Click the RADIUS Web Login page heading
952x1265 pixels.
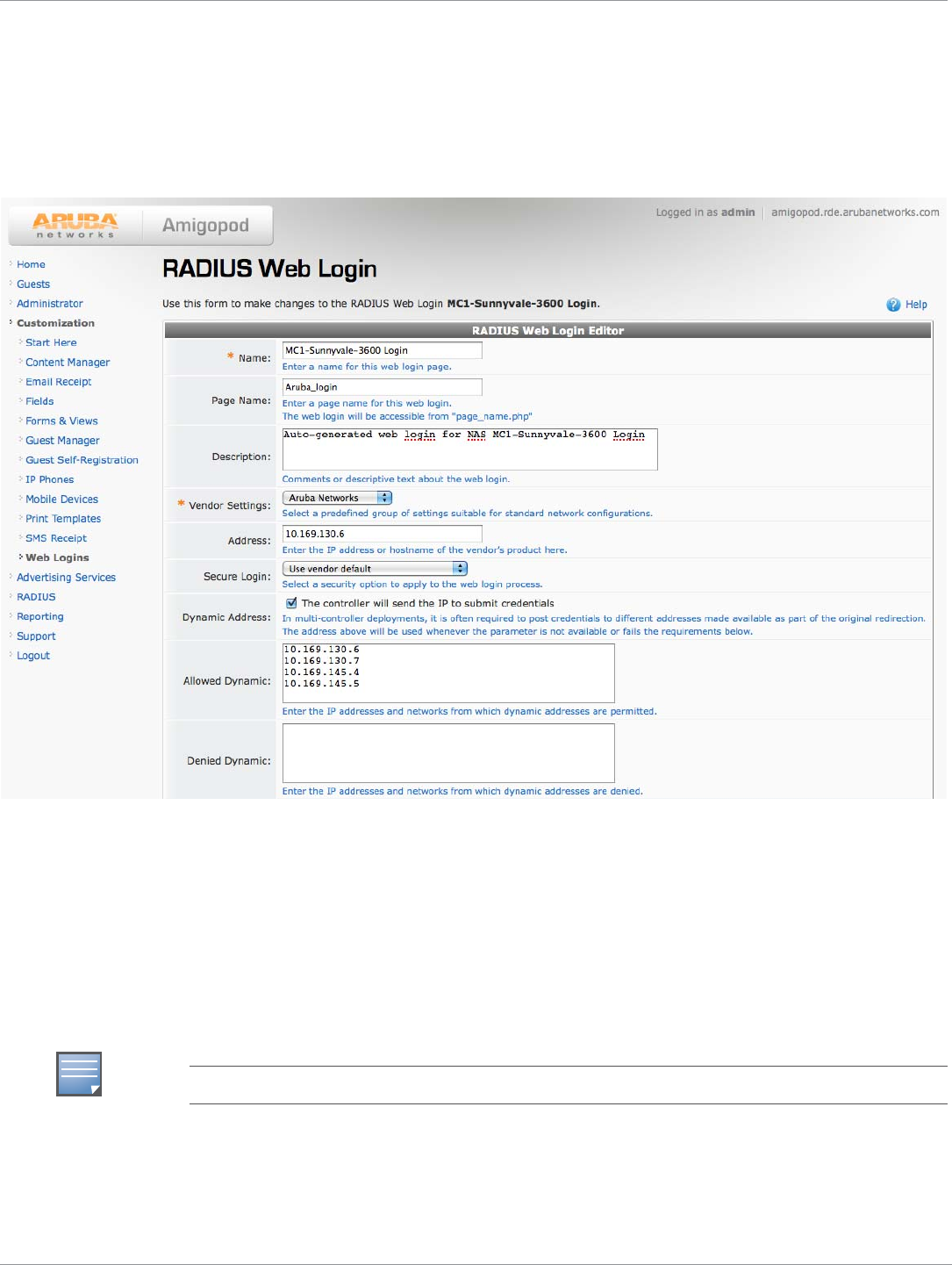[270, 269]
